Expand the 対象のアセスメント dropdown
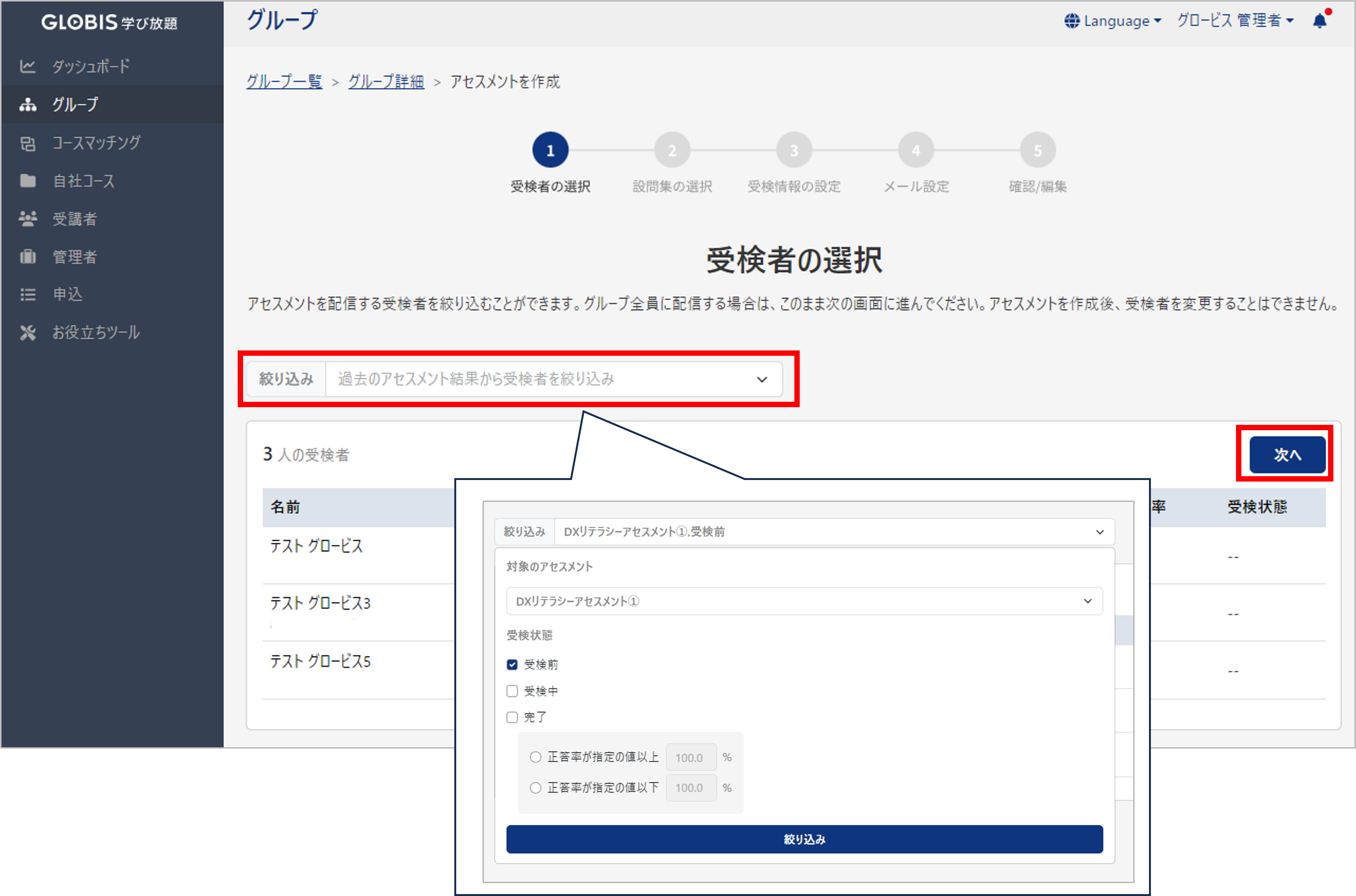This screenshot has height=896, width=1356. [x=804, y=601]
